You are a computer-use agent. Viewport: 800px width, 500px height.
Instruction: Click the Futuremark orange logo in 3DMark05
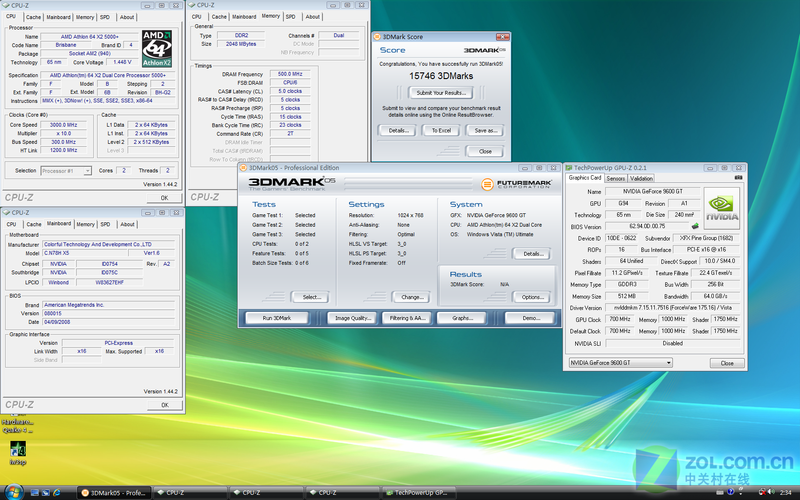click(x=487, y=184)
